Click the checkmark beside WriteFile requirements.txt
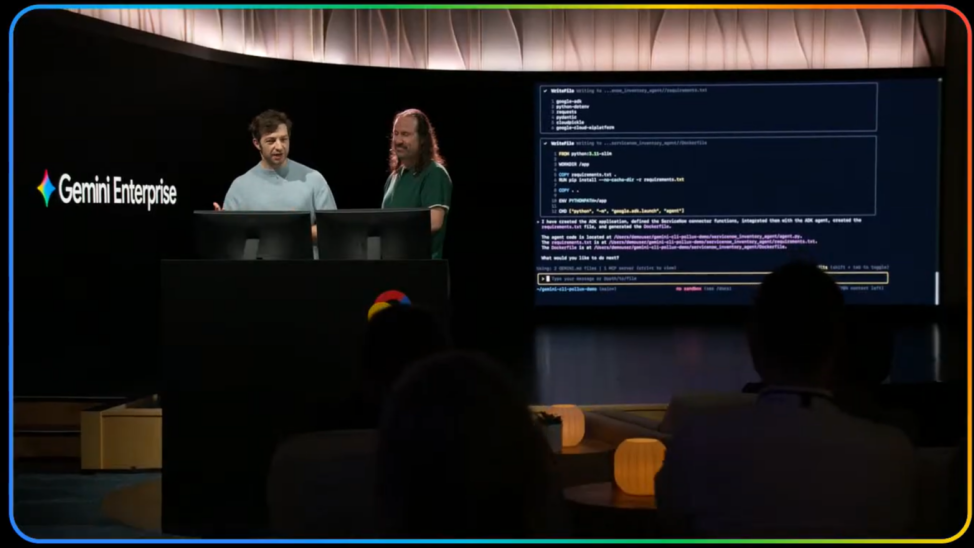Screen dimensions: 974x548 point(545,90)
